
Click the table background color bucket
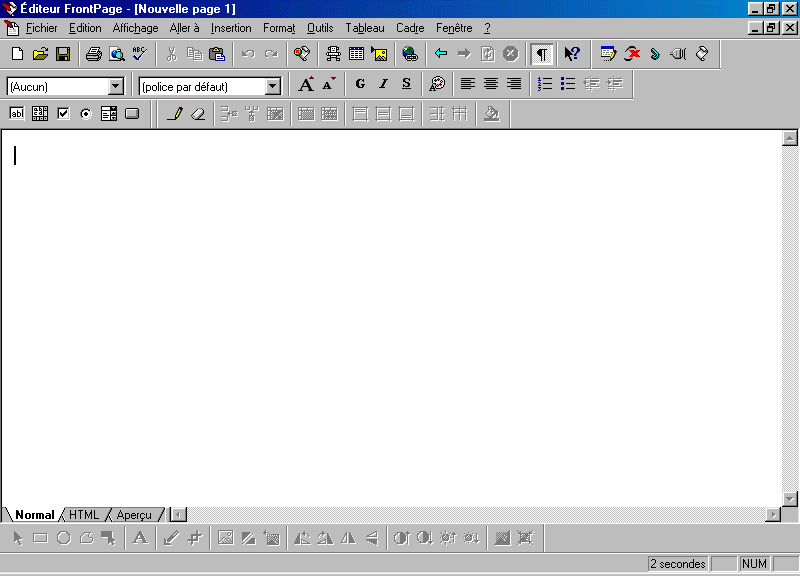[491, 114]
